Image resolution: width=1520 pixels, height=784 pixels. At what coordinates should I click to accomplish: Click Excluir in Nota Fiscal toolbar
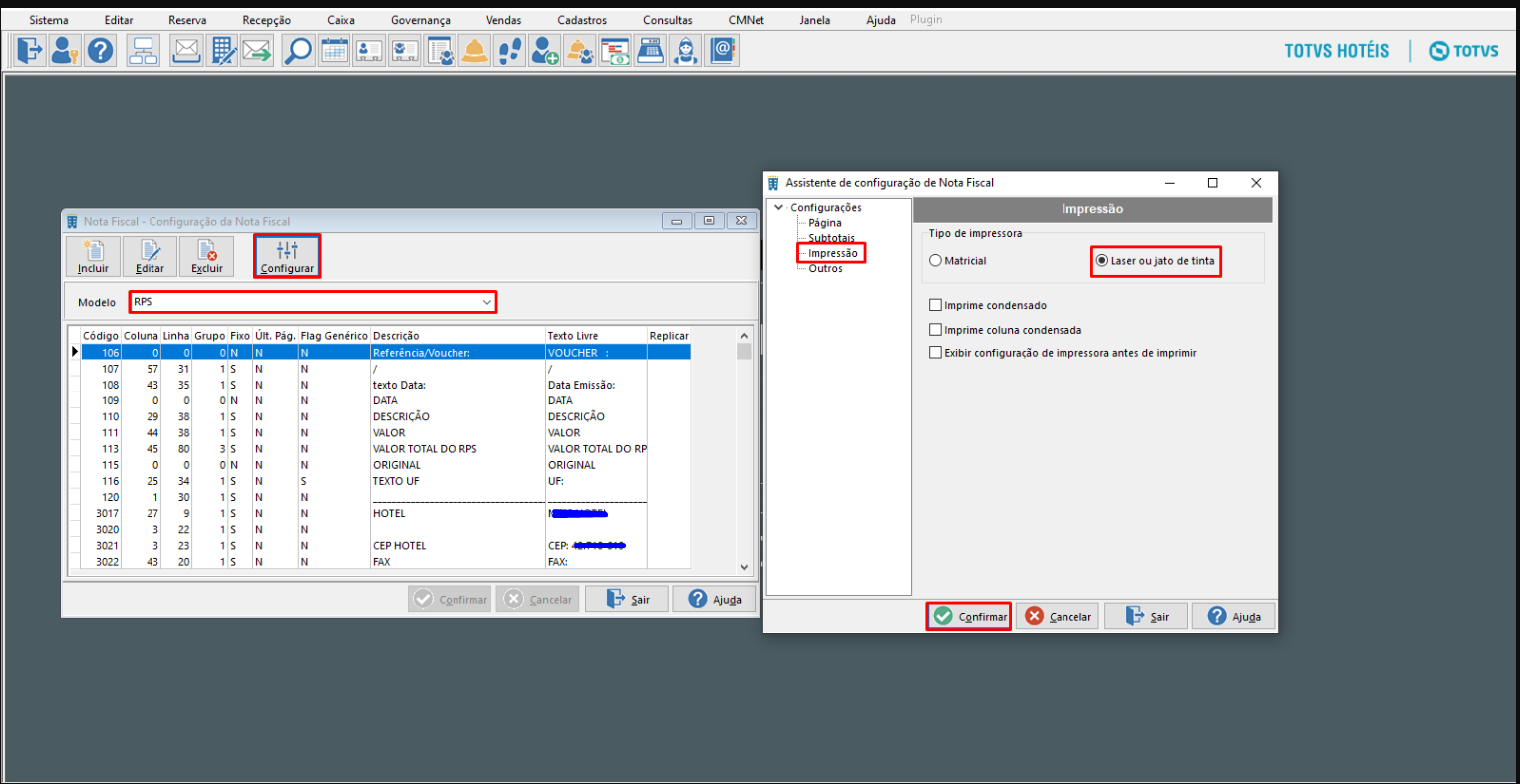[207, 256]
